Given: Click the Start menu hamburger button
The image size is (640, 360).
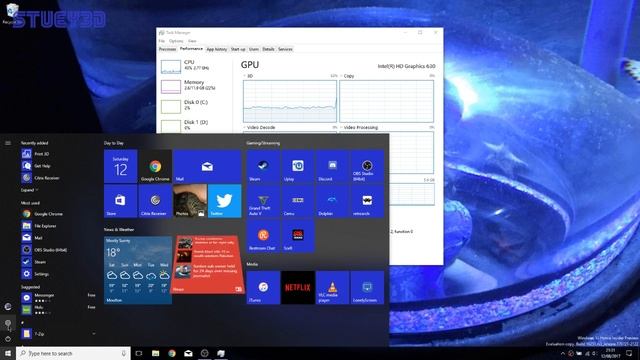Looking at the screenshot, I should (x=8, y=143).
